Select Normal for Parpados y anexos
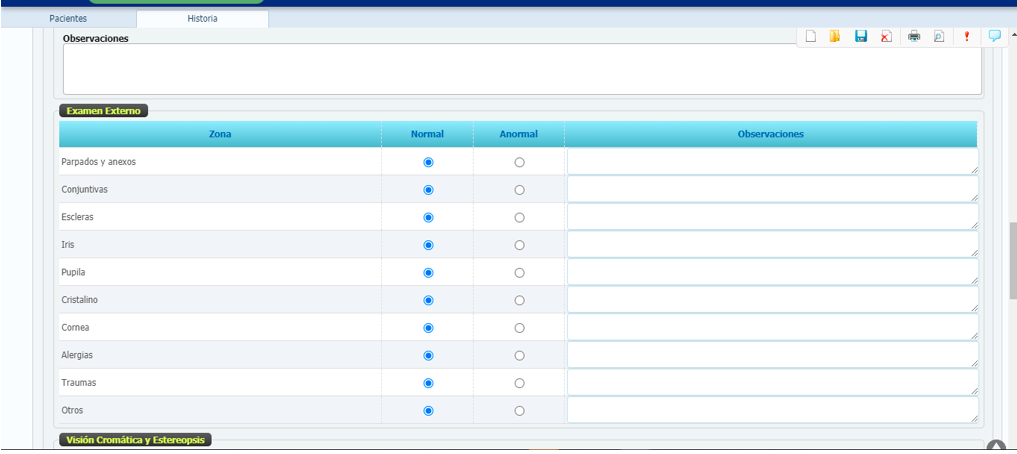 [429, 162]
